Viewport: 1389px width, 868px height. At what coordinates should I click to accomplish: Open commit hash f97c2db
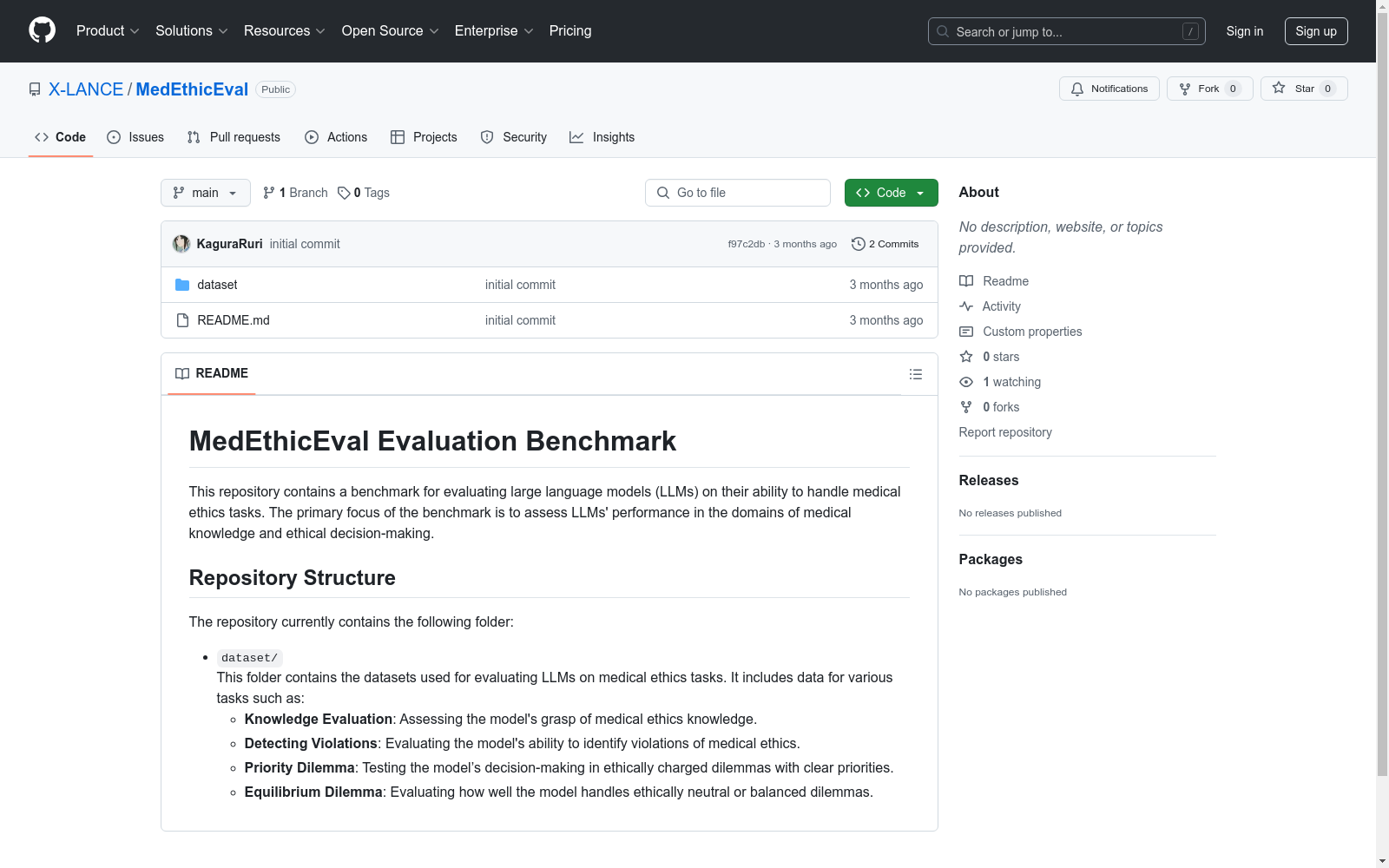[x=747, y=244]
